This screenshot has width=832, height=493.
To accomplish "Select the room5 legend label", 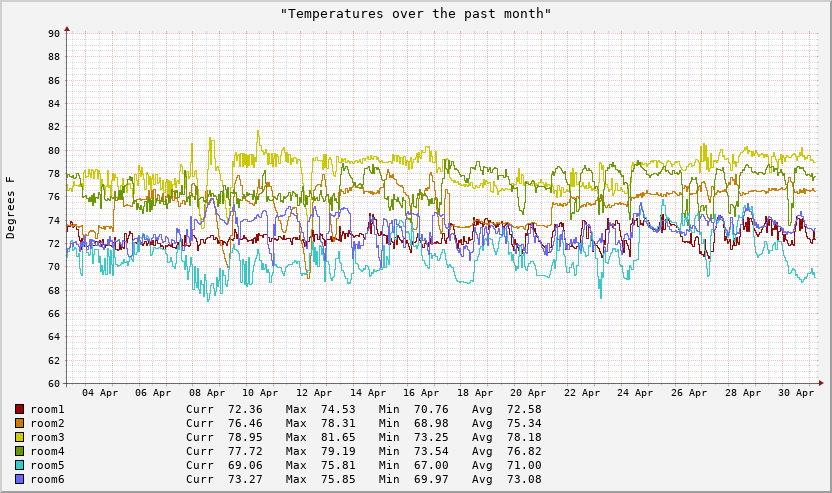I will click(x=47, y=465).
